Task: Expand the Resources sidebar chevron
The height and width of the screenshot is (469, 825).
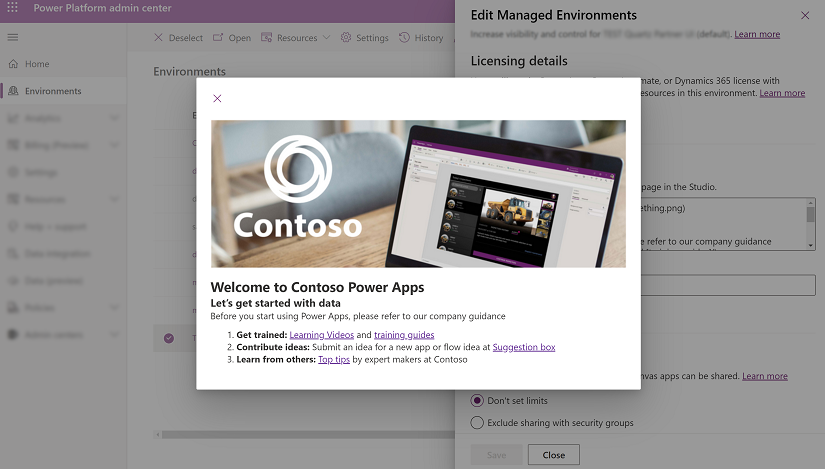Action: click(x=114, y=199)
